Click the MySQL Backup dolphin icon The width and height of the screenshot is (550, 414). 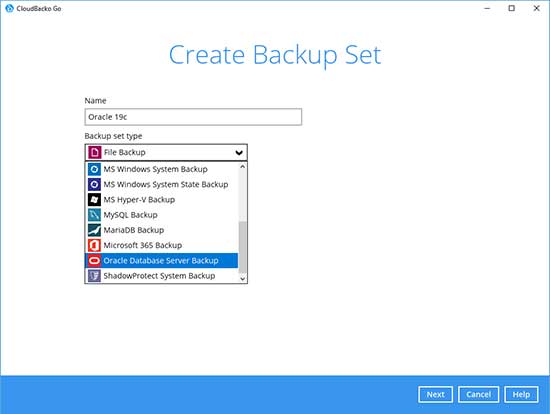coord(94,215)
